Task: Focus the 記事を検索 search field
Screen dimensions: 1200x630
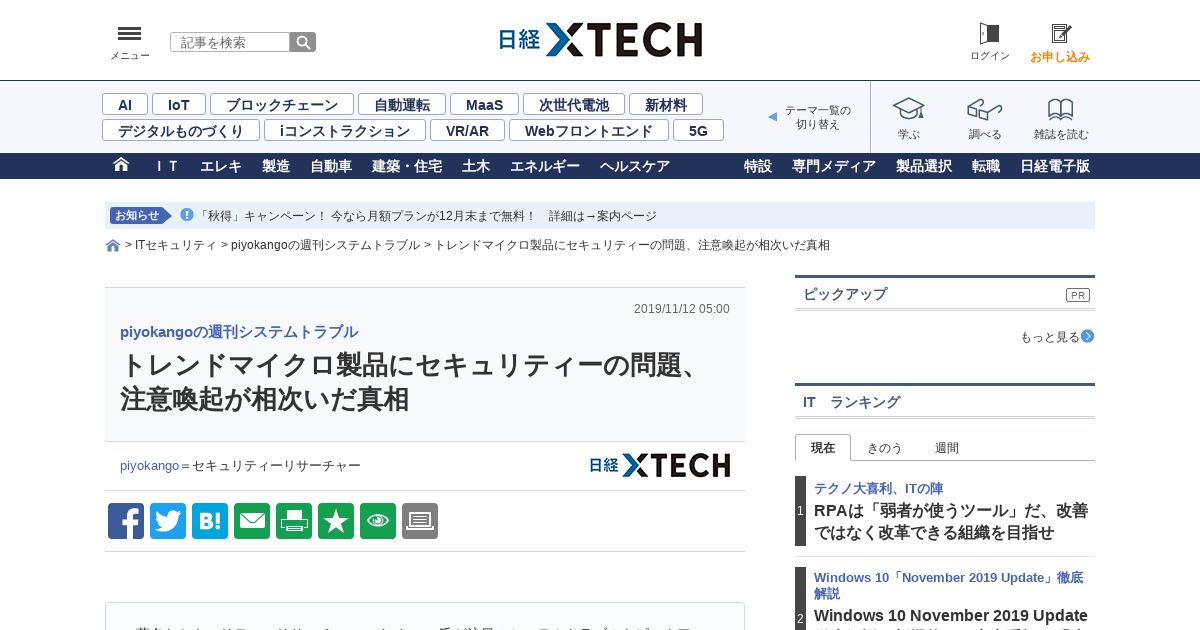Action: [230, 42]
